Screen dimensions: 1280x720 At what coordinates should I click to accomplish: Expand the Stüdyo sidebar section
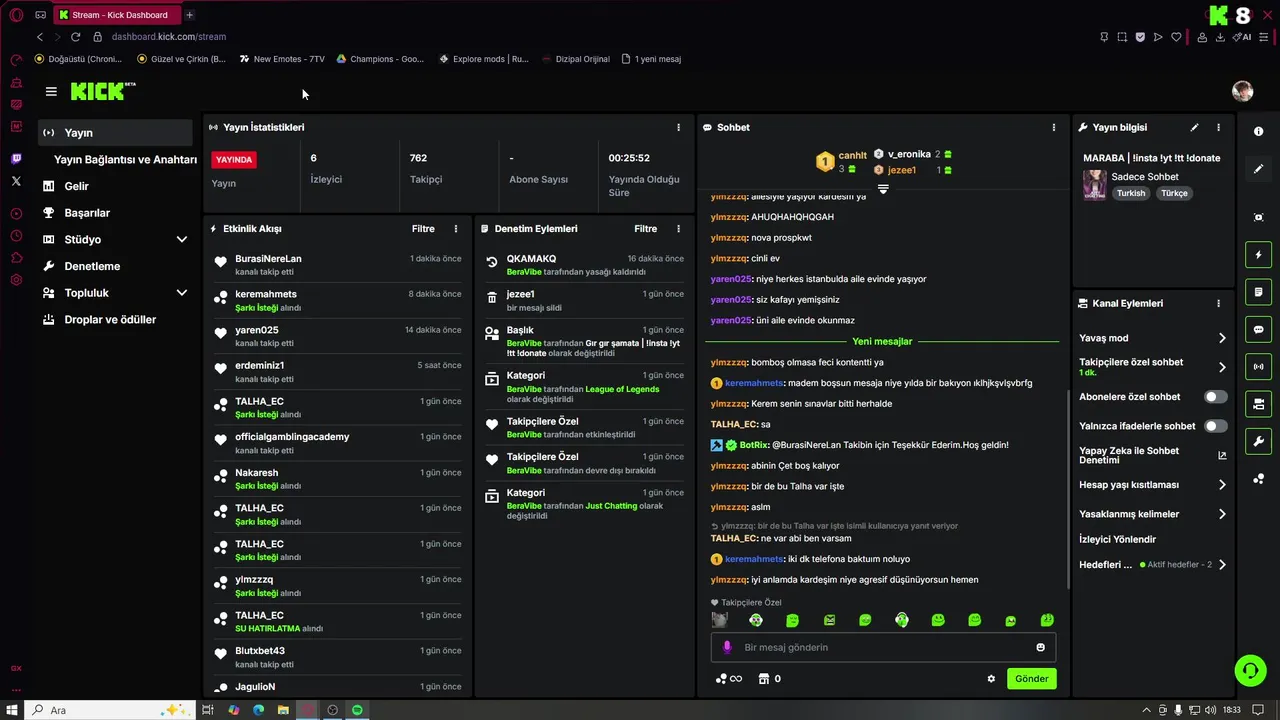182,240
